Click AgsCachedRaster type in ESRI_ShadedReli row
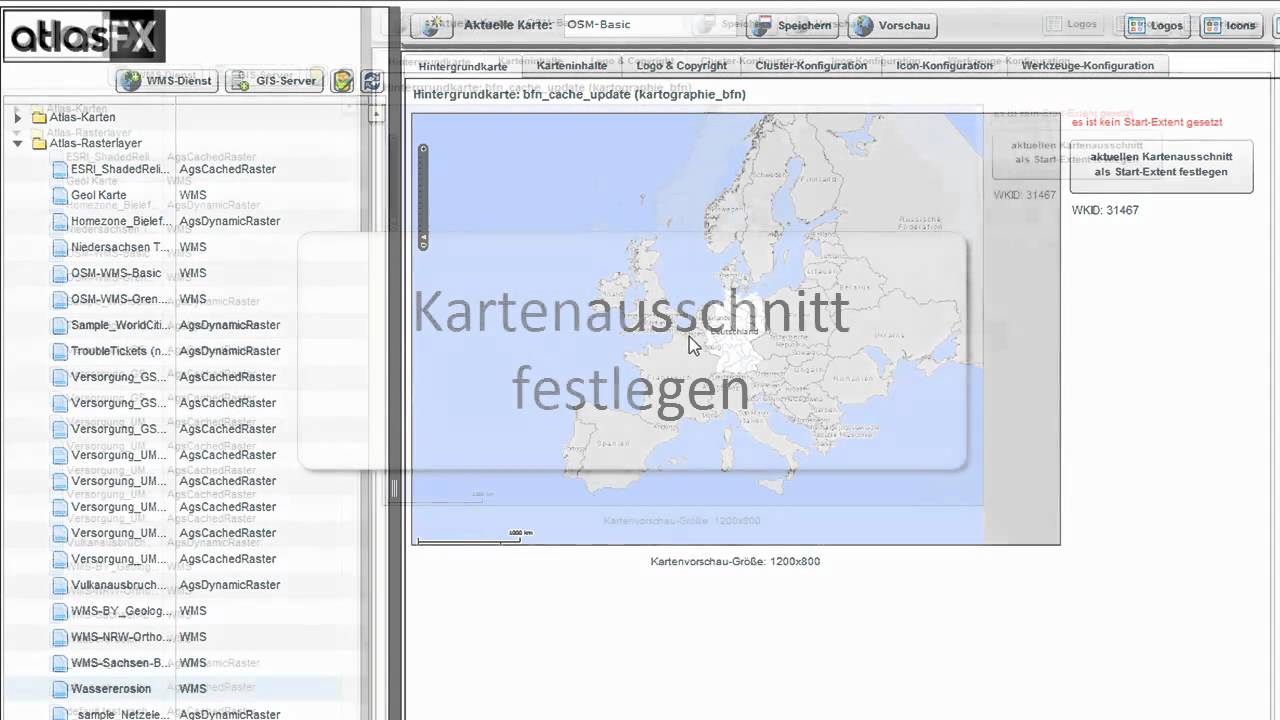 click(228, 169)
